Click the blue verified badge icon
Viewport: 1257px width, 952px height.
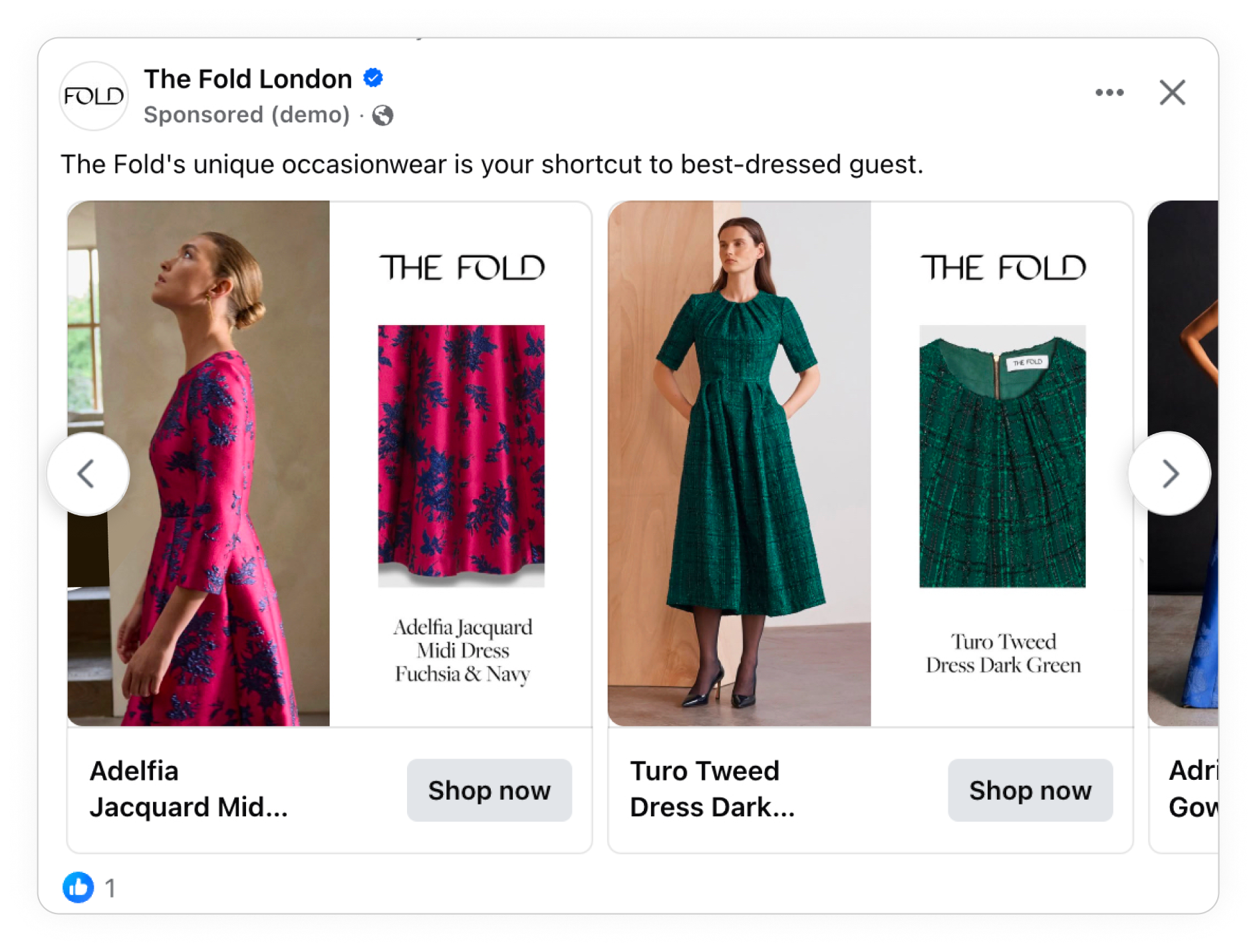pos(372,77)
